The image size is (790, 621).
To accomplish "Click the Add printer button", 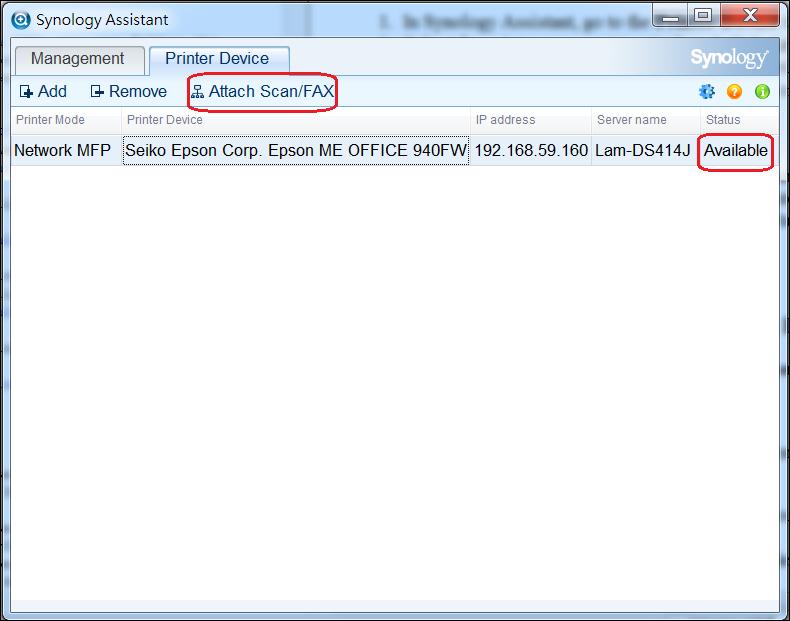I will (43, 92).
